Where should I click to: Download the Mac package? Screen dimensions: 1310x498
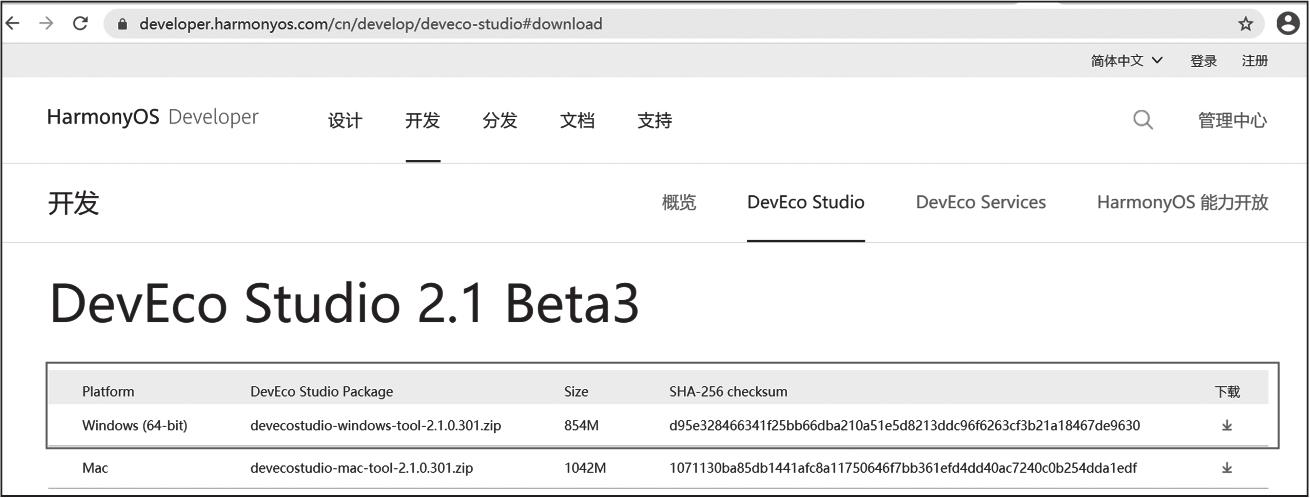click(x=1227, y=468)
